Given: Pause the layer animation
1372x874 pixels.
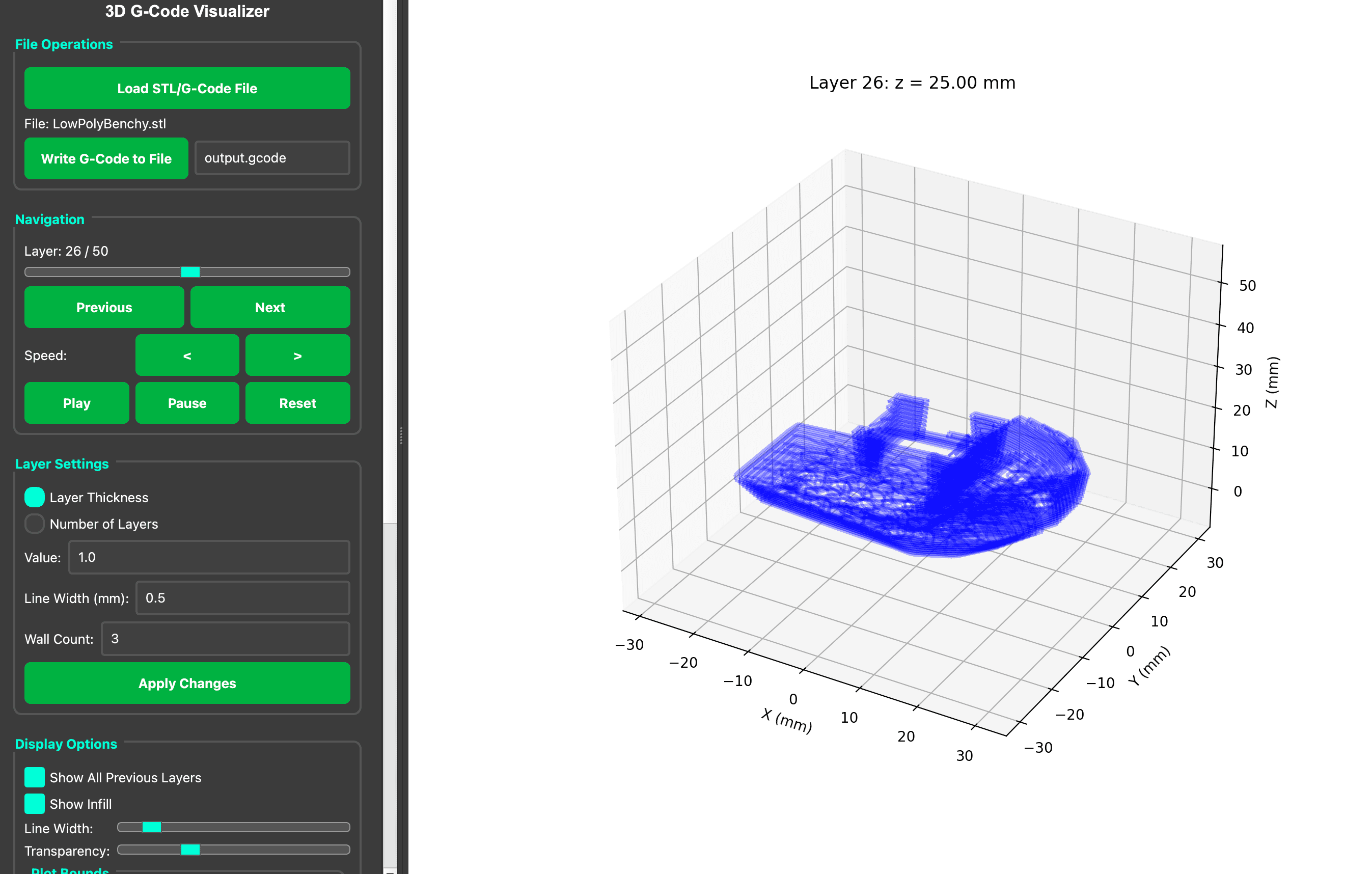Looking at the screenshot, I should [187, 403].
